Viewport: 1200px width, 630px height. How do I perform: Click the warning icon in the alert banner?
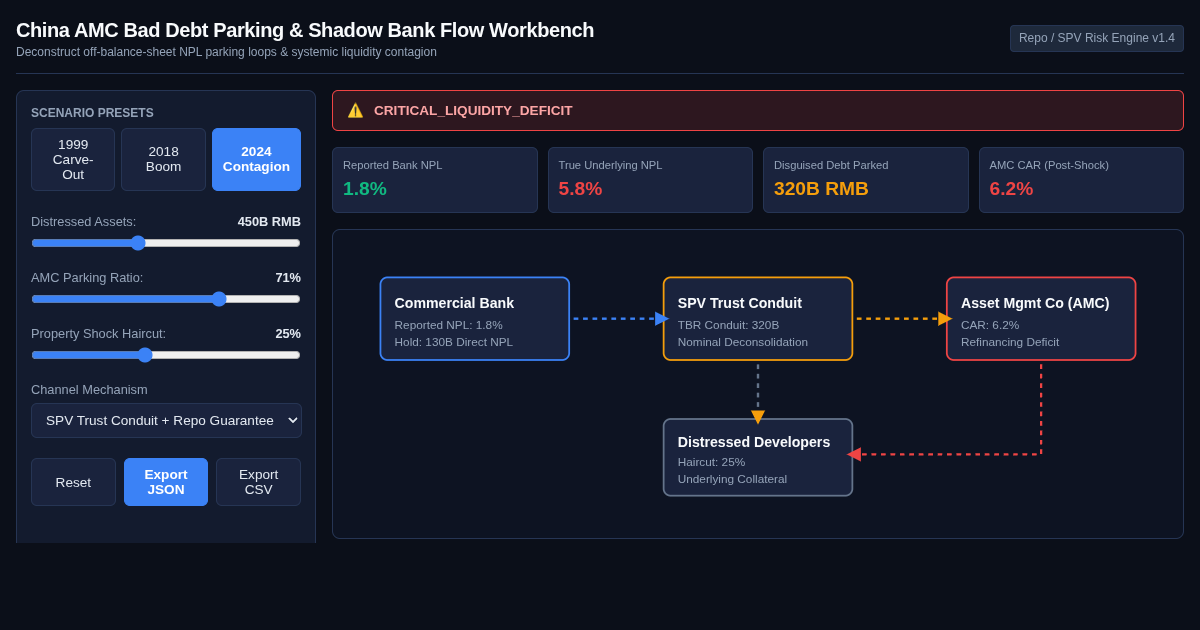355,111
